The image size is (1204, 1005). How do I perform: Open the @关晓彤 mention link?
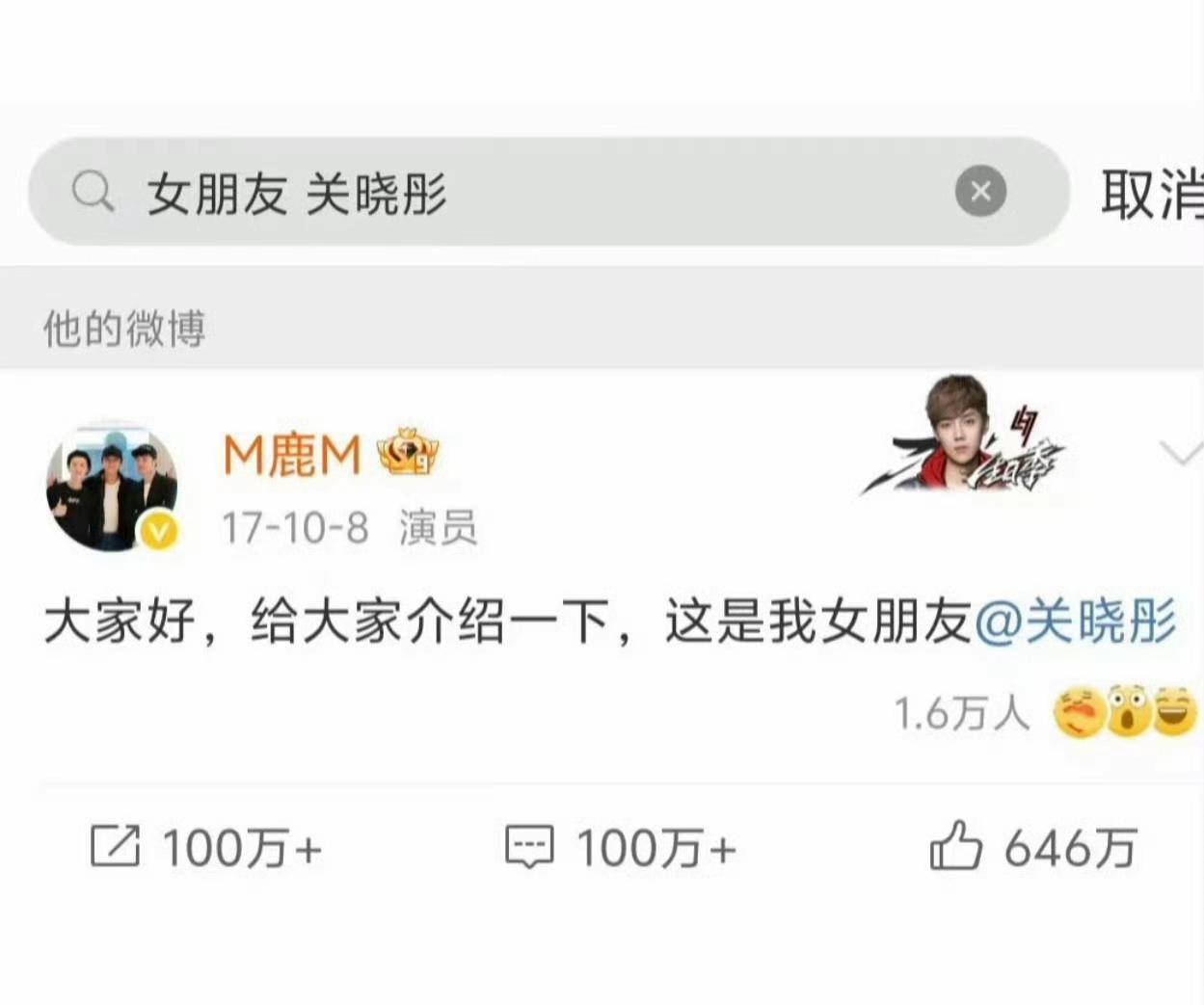tap(1076, 621)
